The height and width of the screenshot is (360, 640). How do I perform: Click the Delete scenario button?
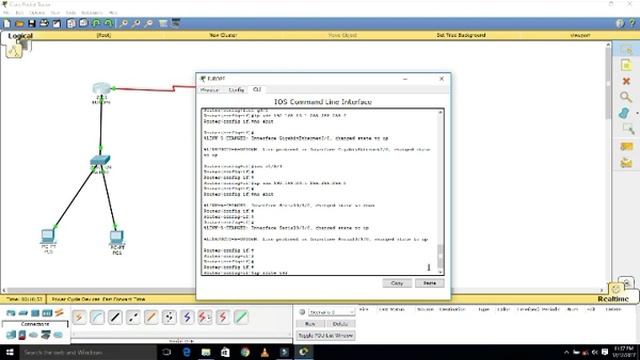point(340,324)
